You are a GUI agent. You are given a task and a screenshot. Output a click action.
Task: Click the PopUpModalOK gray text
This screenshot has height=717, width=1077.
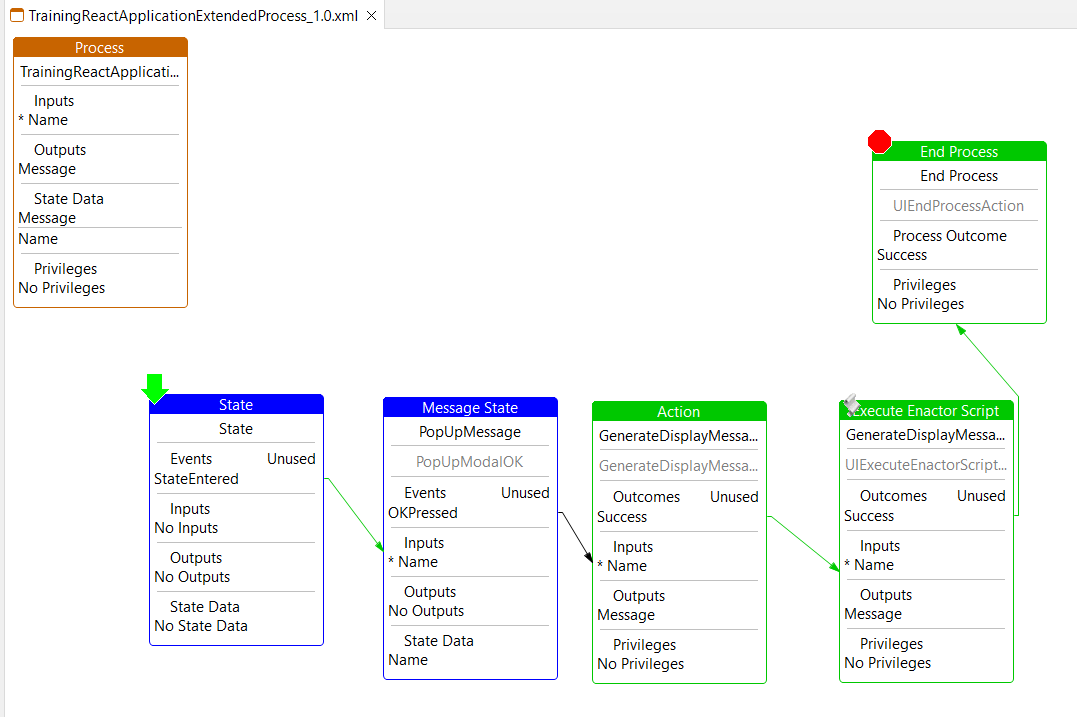click(470, 462)
